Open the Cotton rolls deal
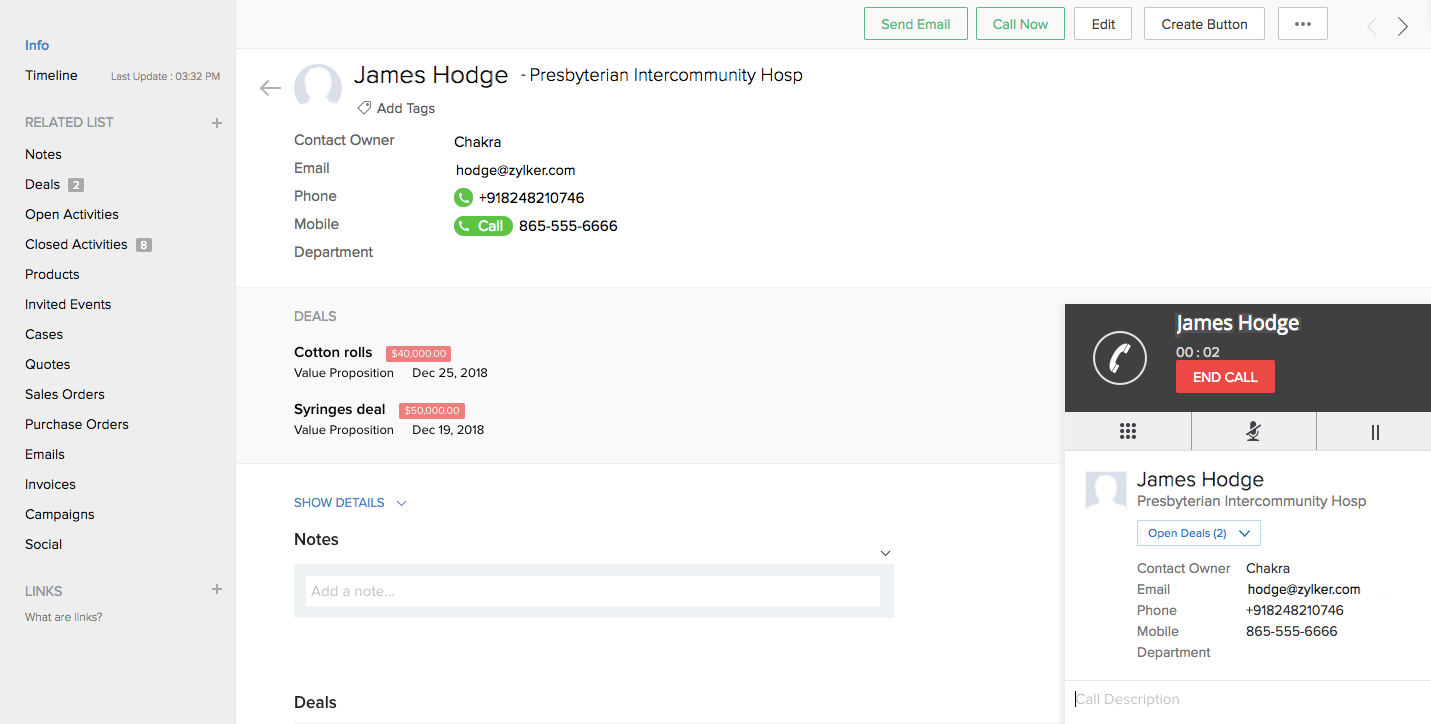 (333, 352)
